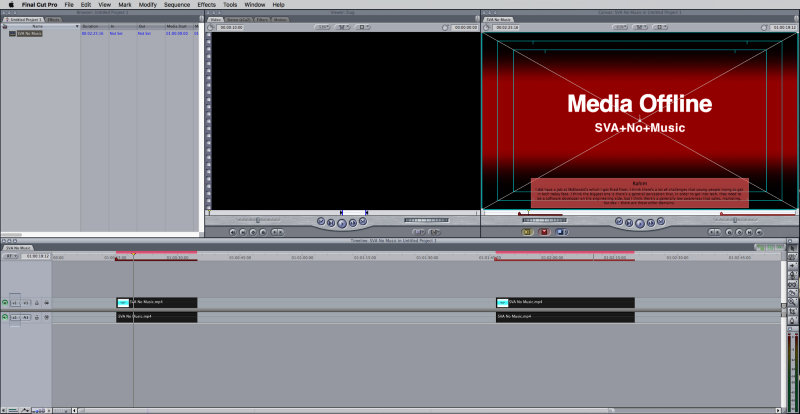Toggle V1 track visibility in timeline

(x=5, y=303)
